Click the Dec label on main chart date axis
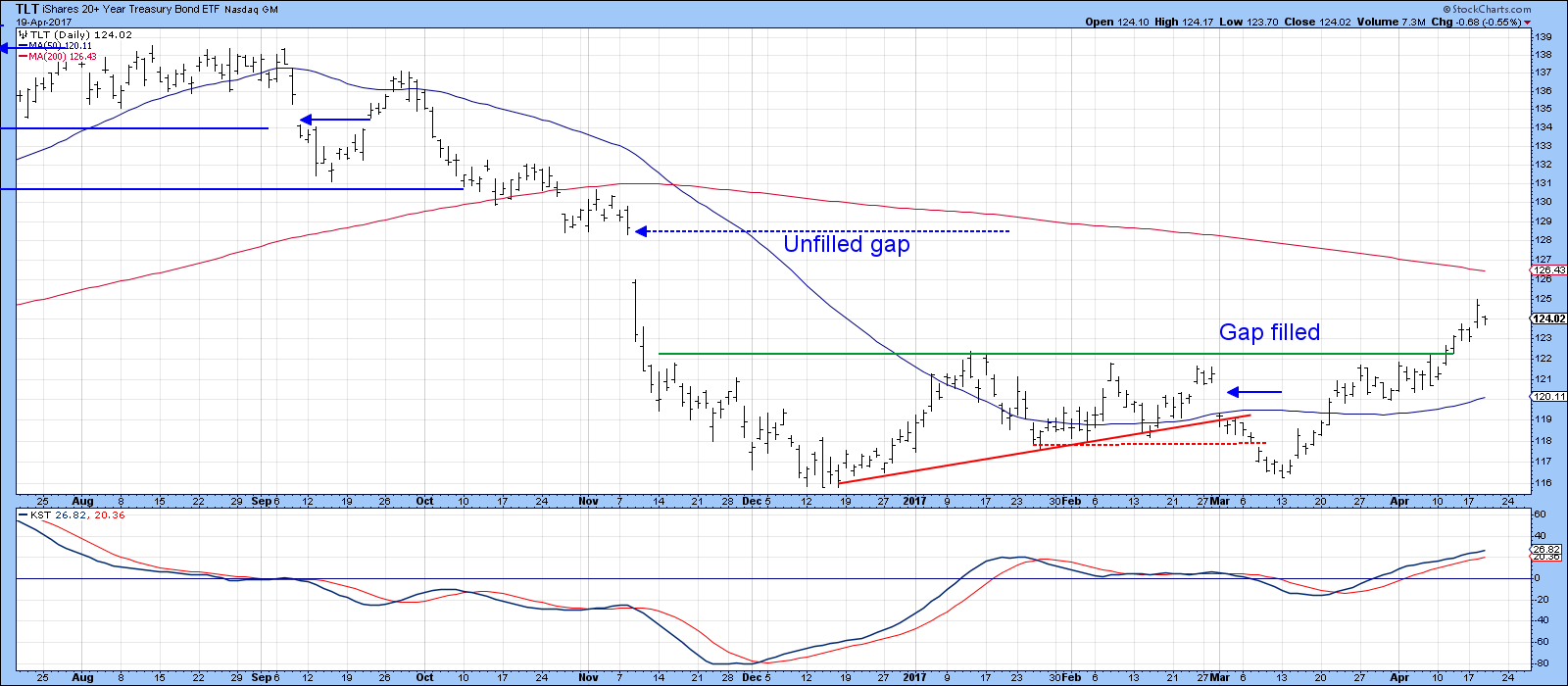Screen dimensions: 1568x686 pos(753,500)
